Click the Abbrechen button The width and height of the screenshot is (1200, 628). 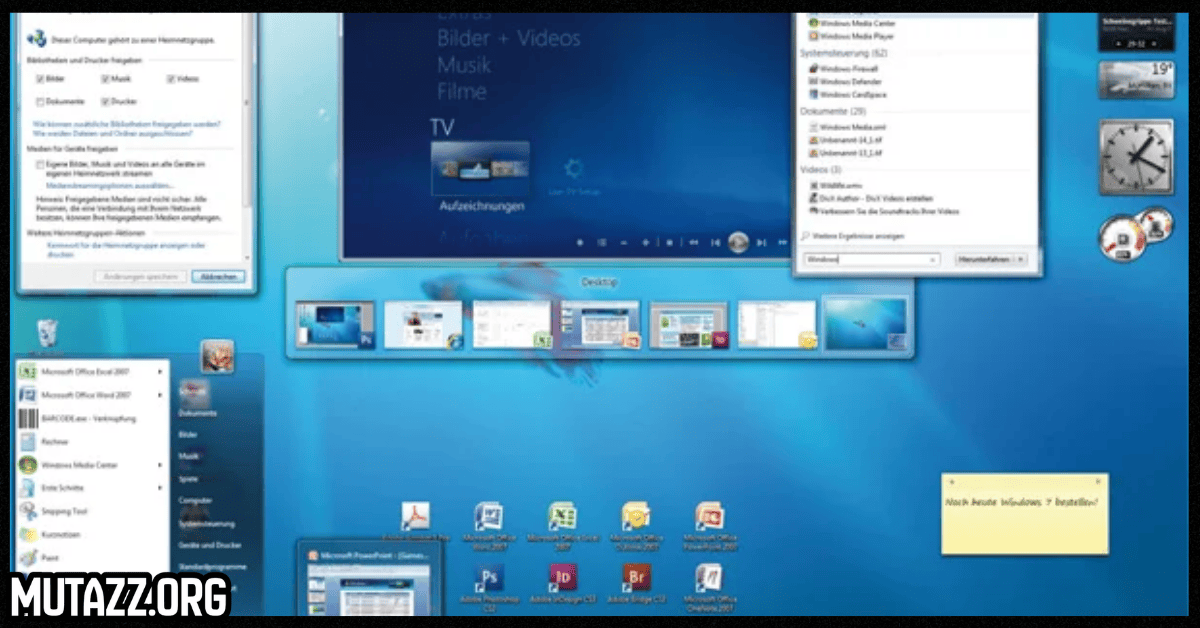217,276
